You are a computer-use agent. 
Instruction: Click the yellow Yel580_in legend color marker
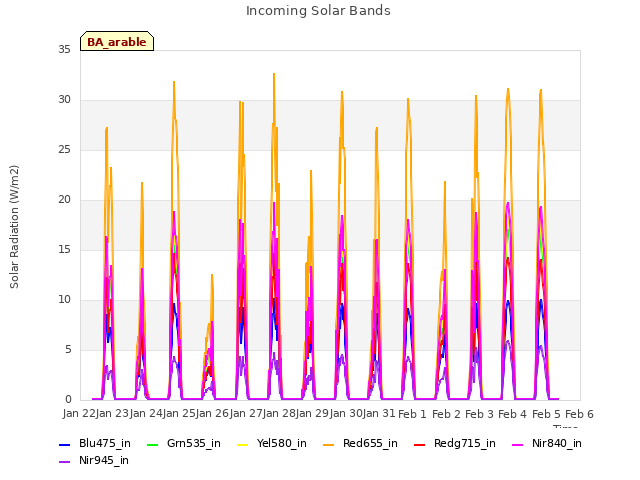click(x=242, y=444)
